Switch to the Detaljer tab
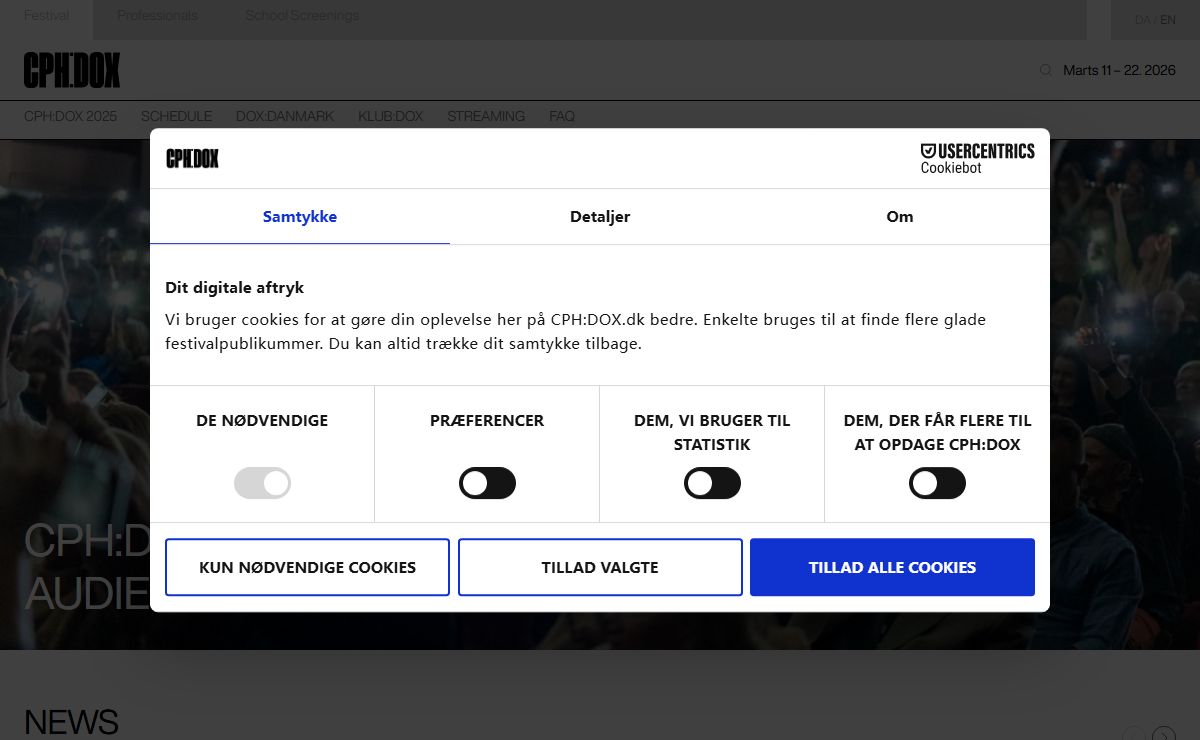 (600, 216)
